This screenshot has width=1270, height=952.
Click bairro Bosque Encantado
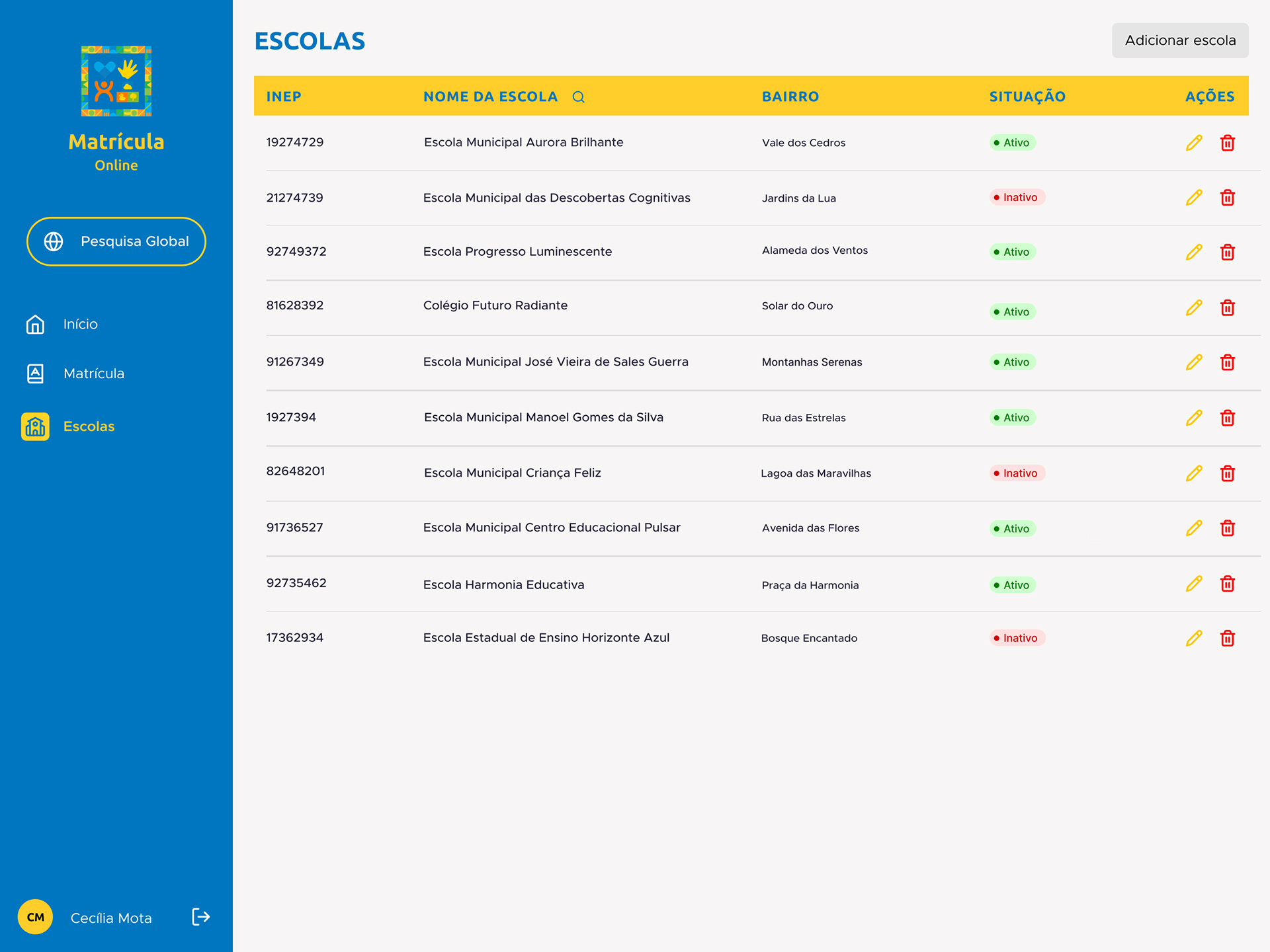pos(809,638)
